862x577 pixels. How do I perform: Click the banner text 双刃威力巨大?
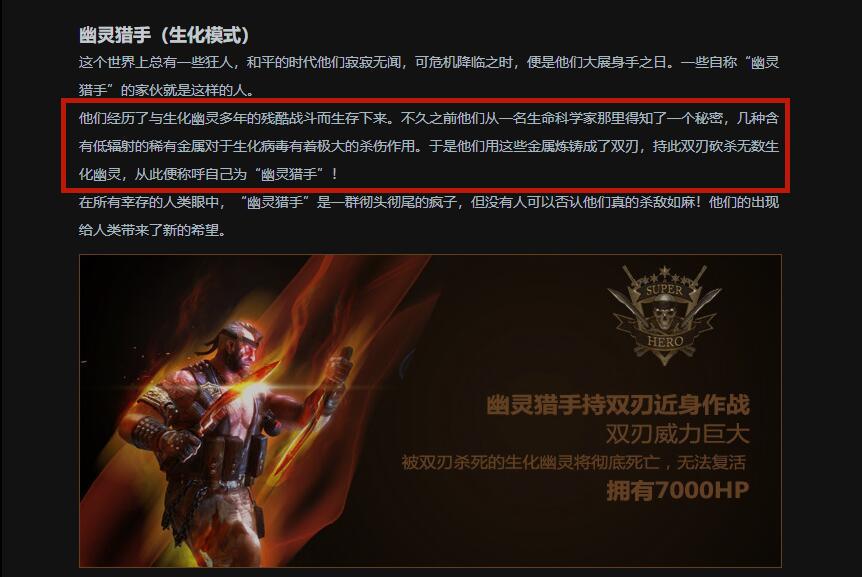[677, 434]
